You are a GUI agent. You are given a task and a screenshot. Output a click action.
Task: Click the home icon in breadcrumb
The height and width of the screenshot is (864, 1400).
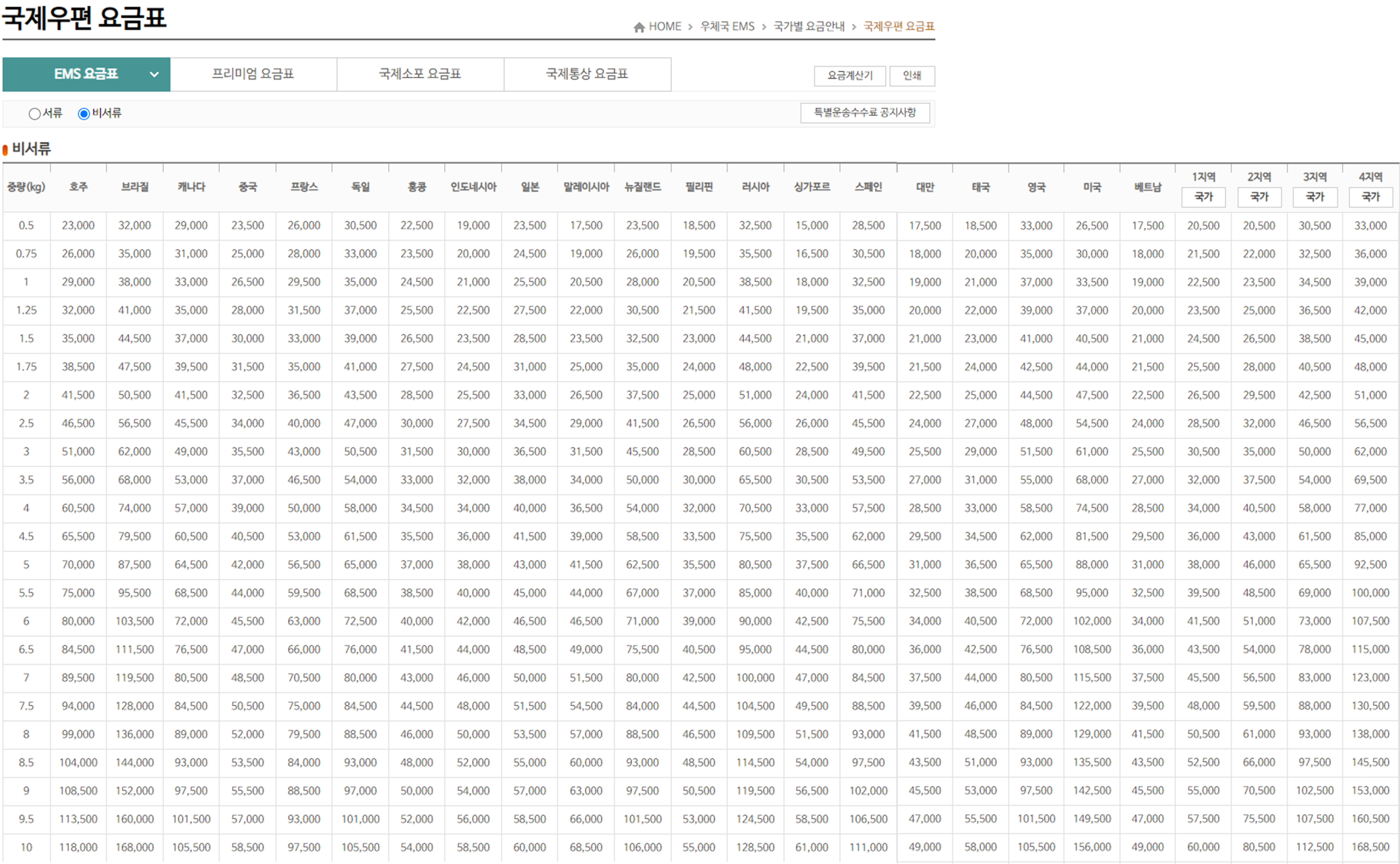coord(639,27)
